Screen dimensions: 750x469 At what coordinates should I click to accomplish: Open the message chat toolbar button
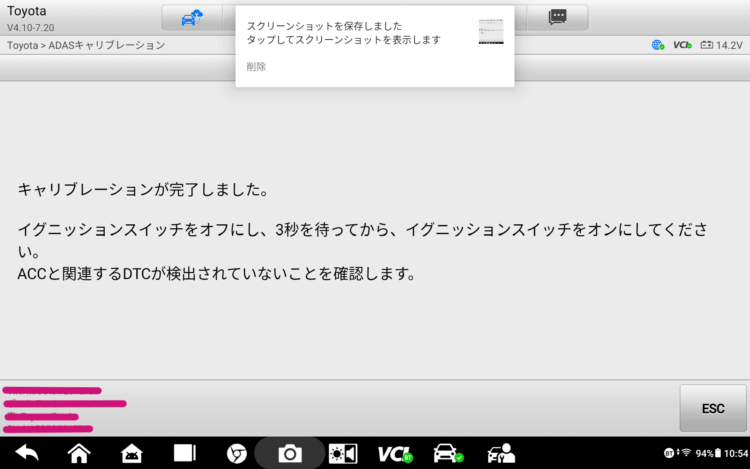tap(558, 18)
